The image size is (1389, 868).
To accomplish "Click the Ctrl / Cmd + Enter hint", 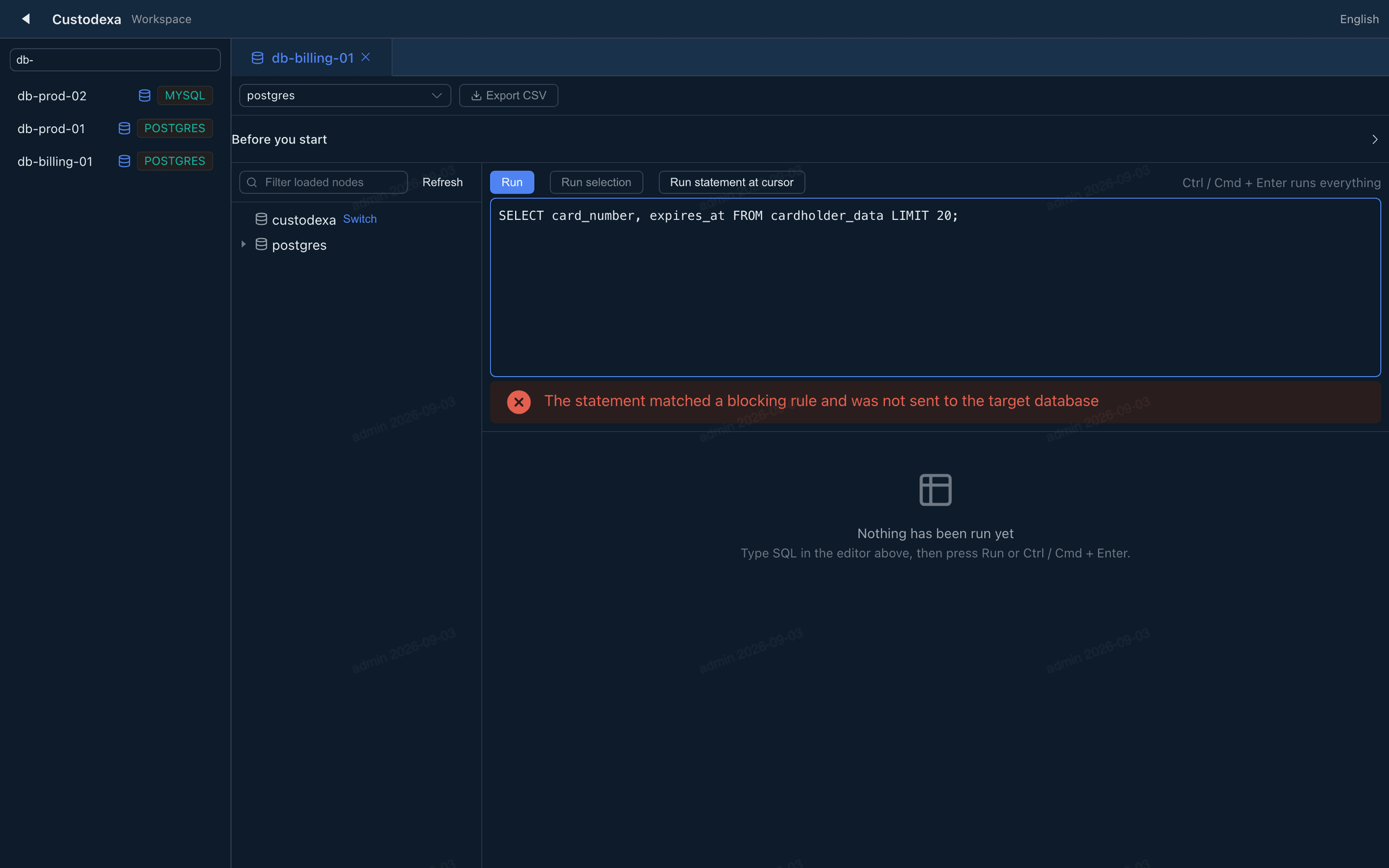I will (x=1281, y=183).
